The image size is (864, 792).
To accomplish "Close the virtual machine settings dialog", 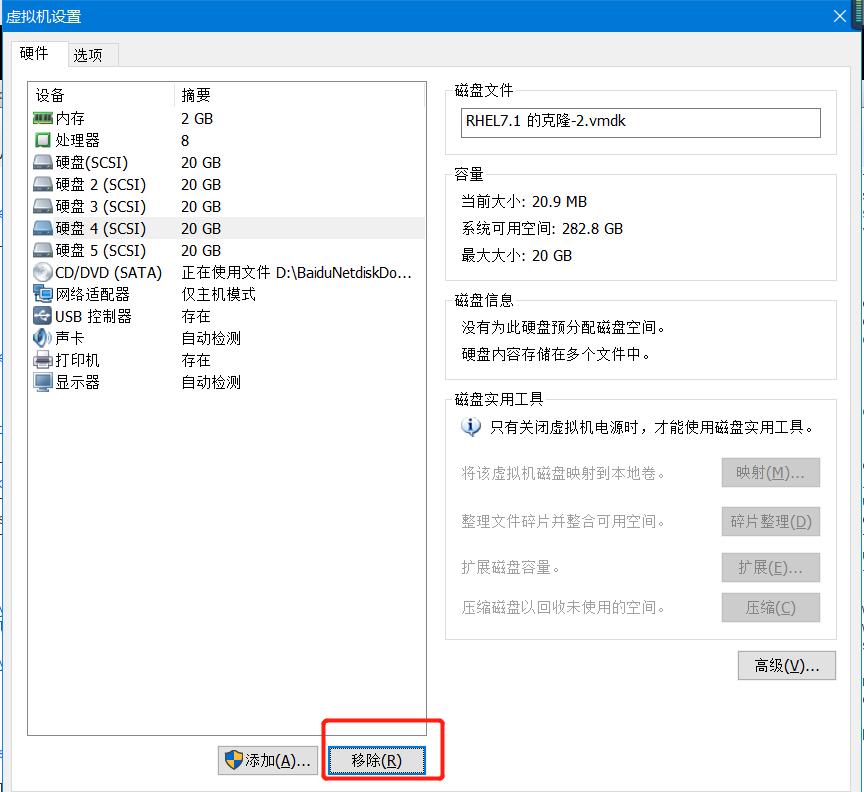I will point(841,16).
